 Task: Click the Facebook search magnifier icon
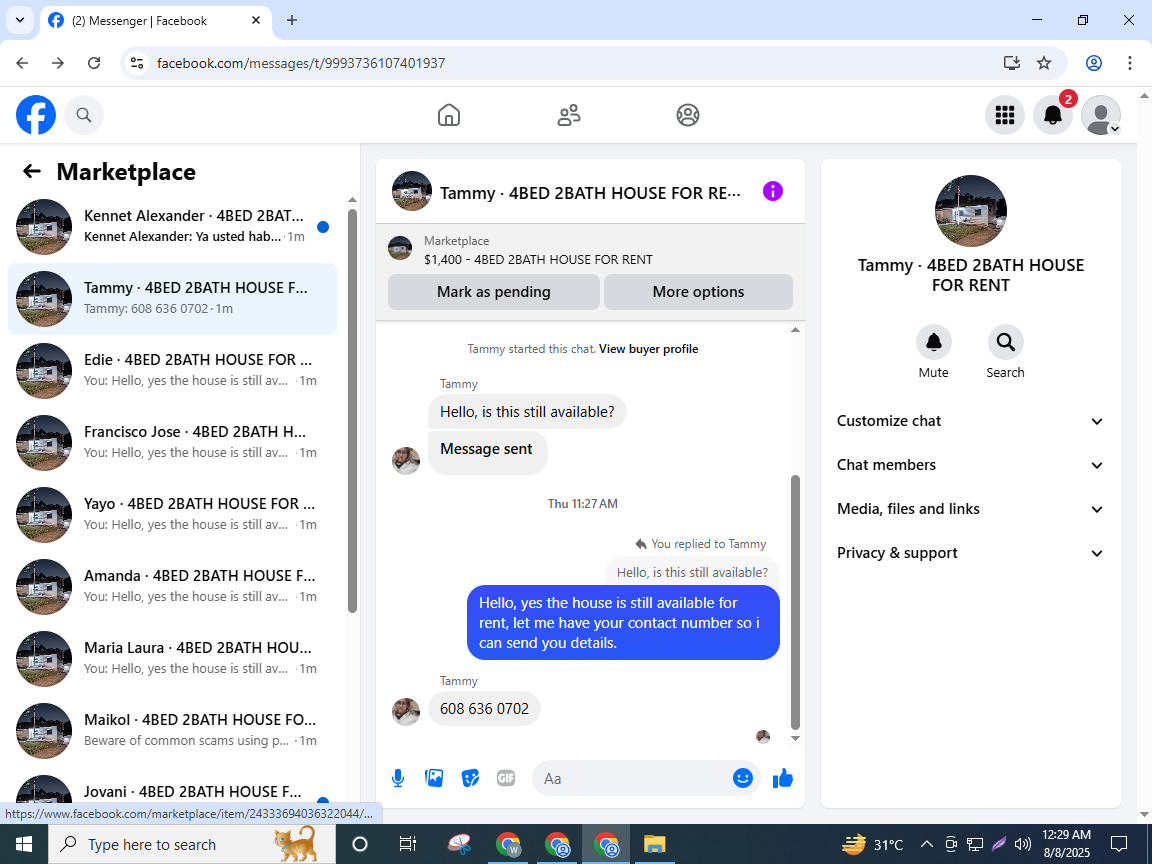[84, 115]
